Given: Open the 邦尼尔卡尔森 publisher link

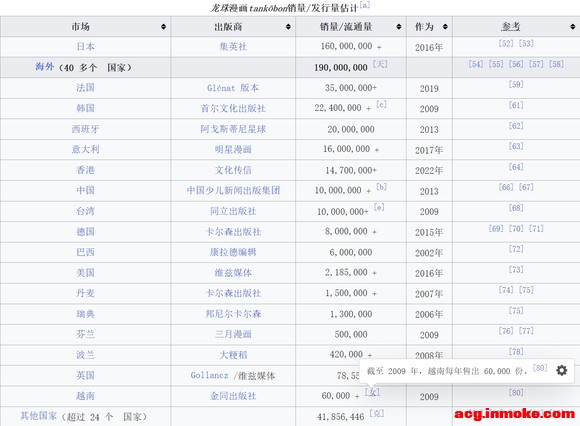Looking at the screenshot, I should 233,314.
